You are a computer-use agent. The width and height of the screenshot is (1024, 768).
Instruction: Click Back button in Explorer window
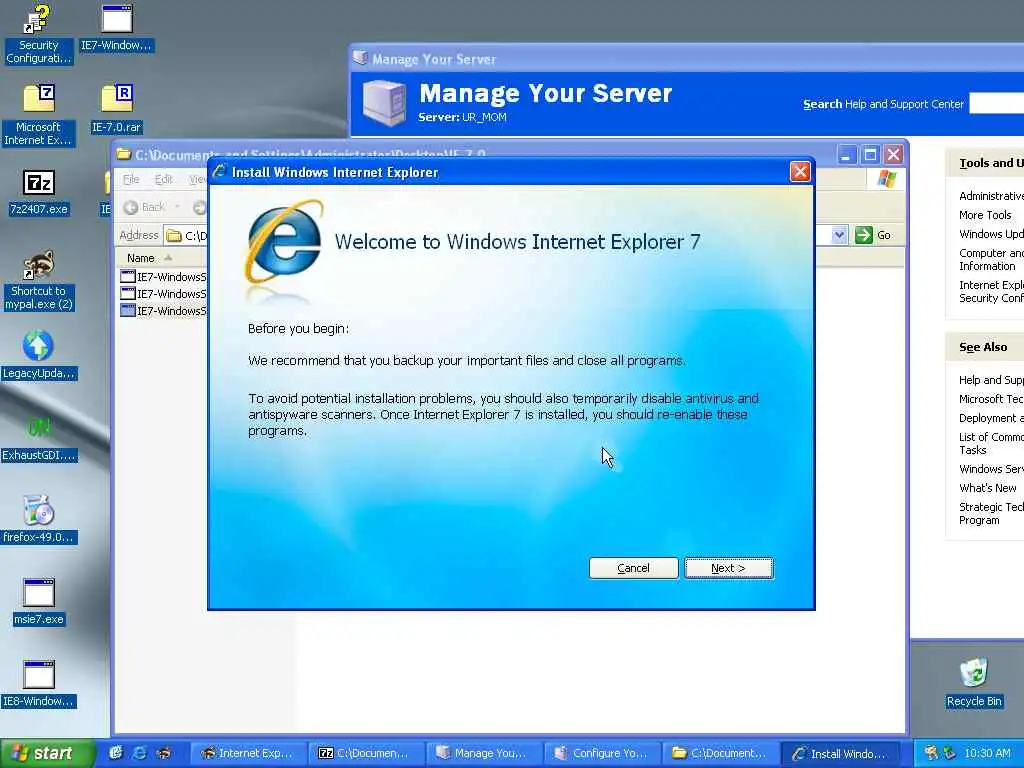click(145, 207)
